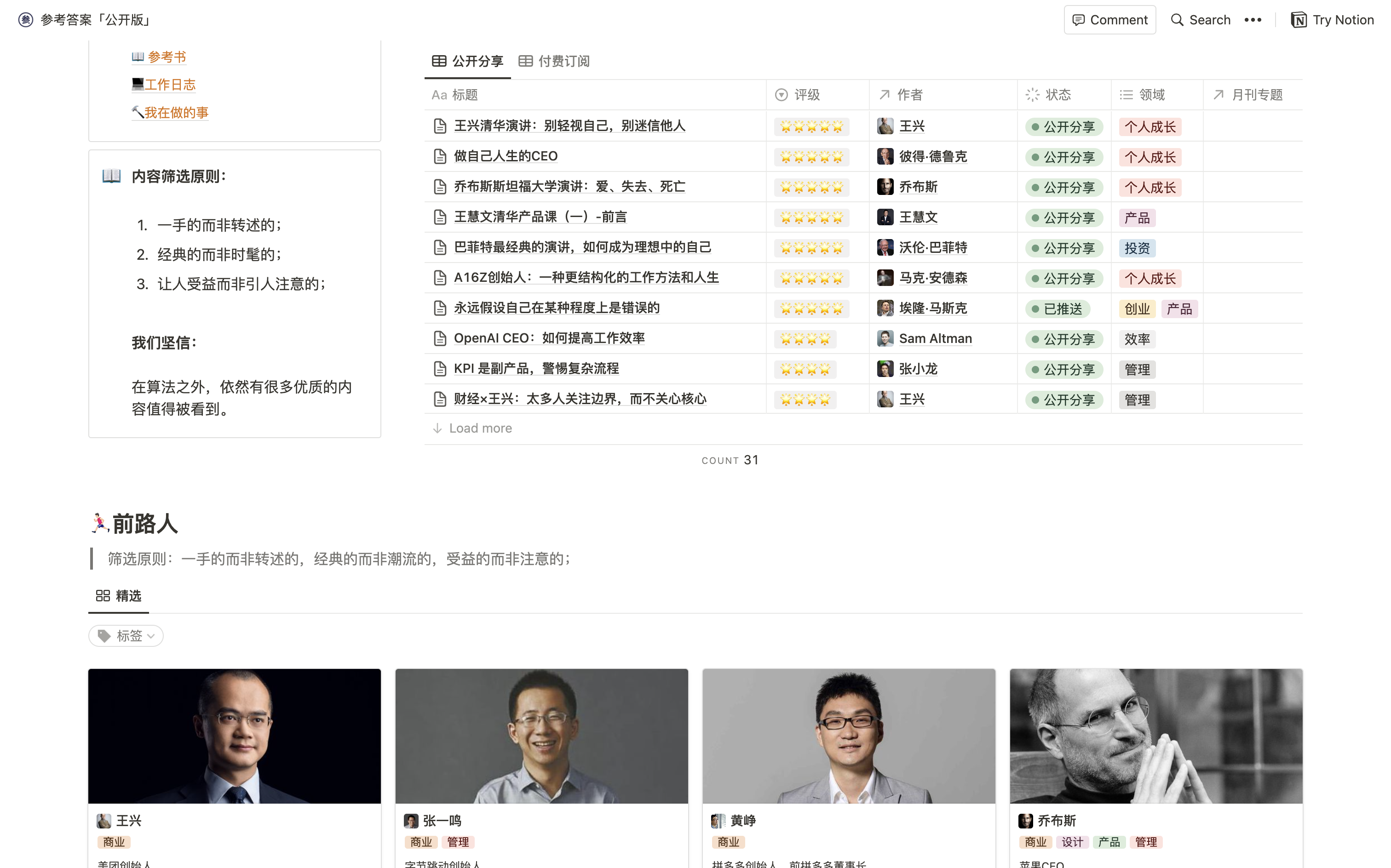Click the 状态 column header

pos(1058,95)
